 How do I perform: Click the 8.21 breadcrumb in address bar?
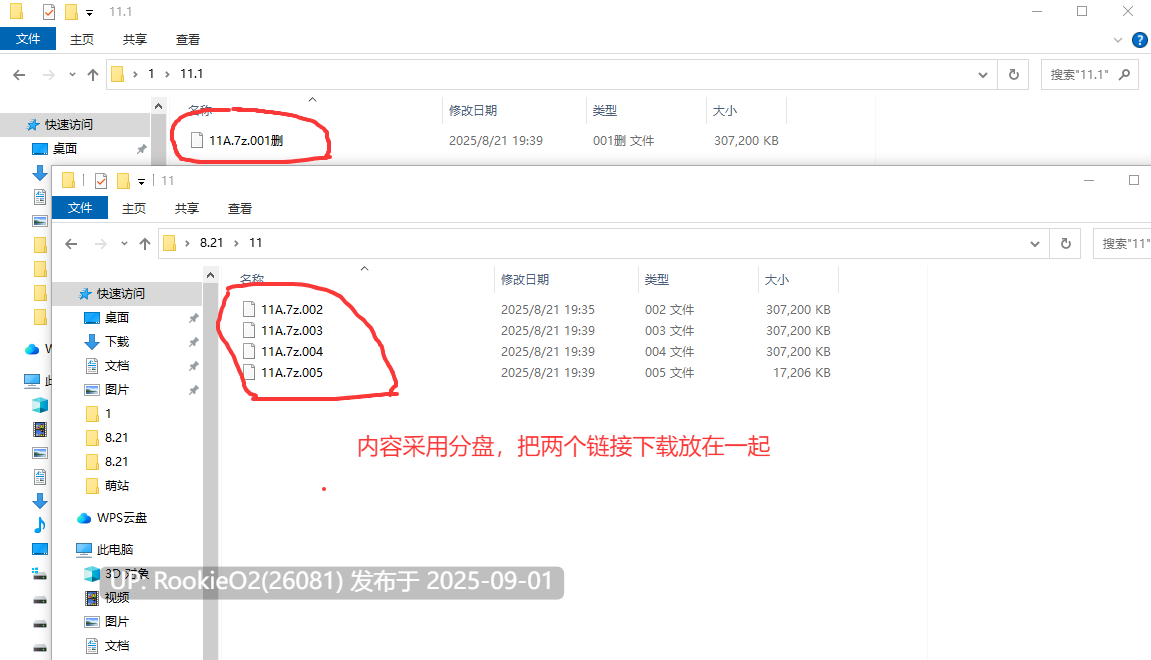(x=211, y=243)
